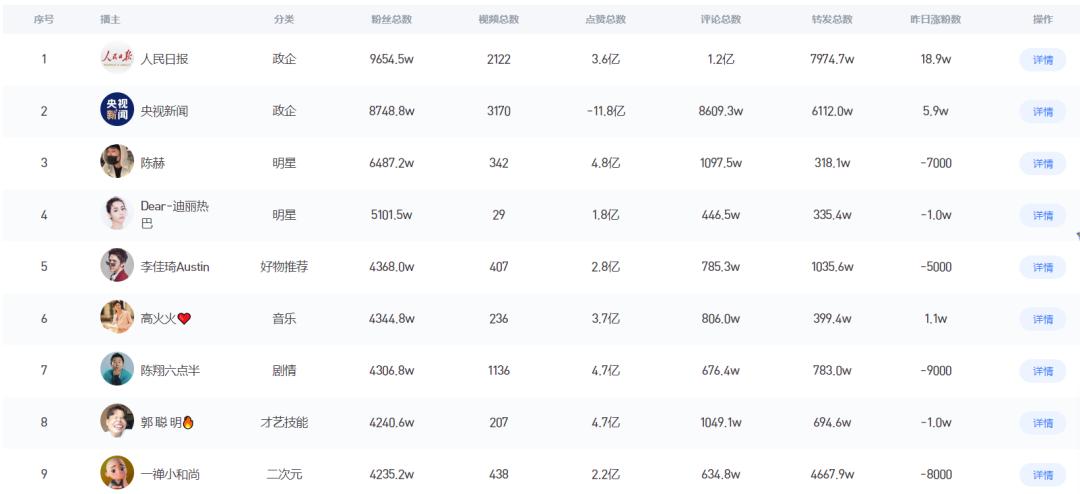Click the 人民日报 avatar logo

click(x=117, y=59)
